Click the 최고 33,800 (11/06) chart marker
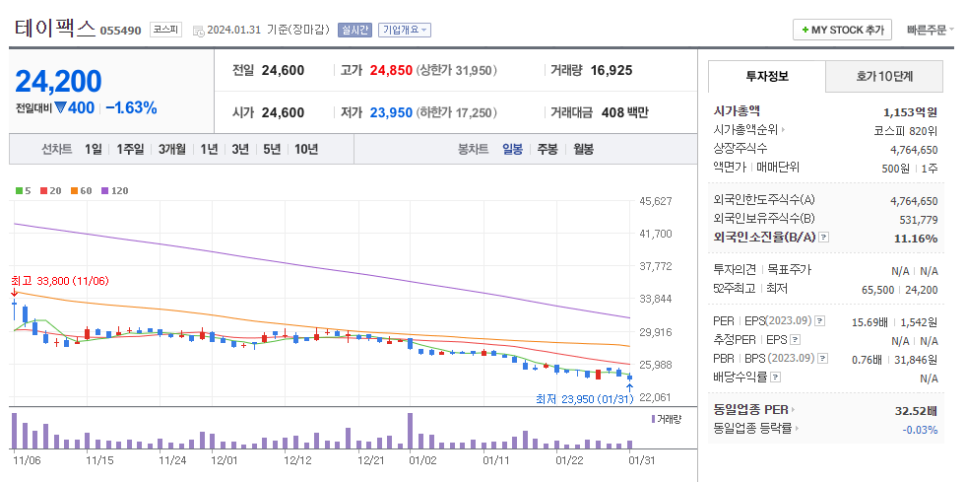Screen dimensions: 966x482 [60, 281]
